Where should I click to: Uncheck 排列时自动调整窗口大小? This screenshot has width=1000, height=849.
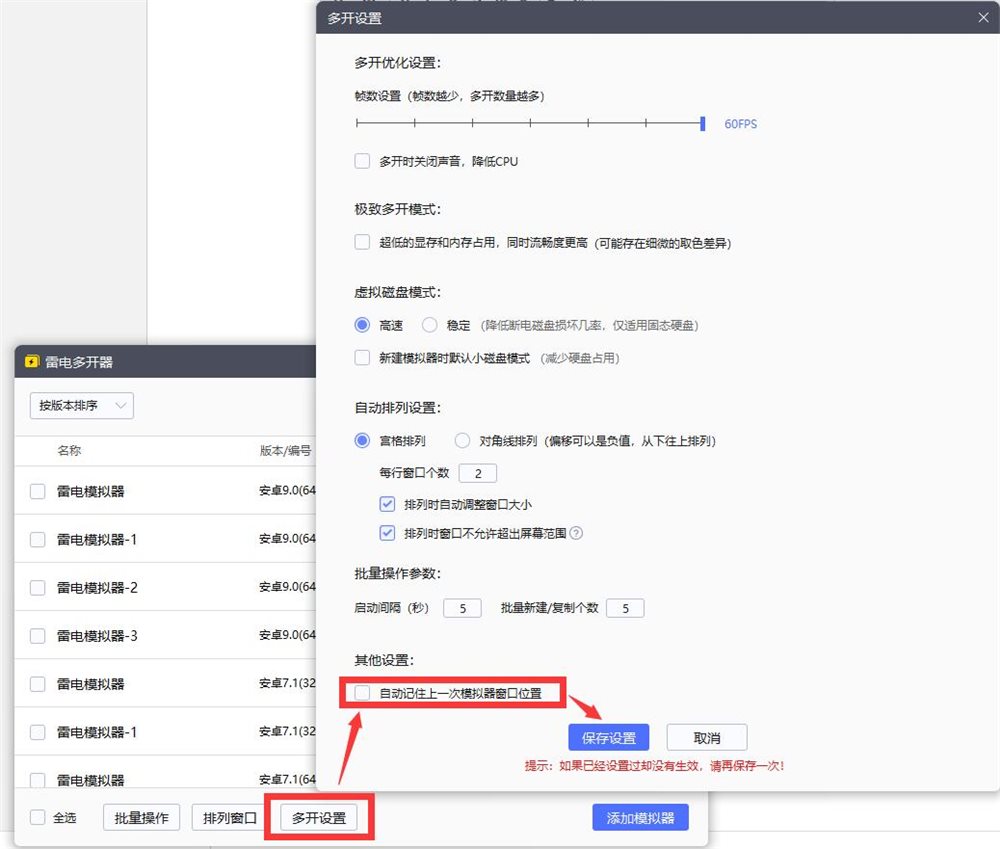coord(387,504)
